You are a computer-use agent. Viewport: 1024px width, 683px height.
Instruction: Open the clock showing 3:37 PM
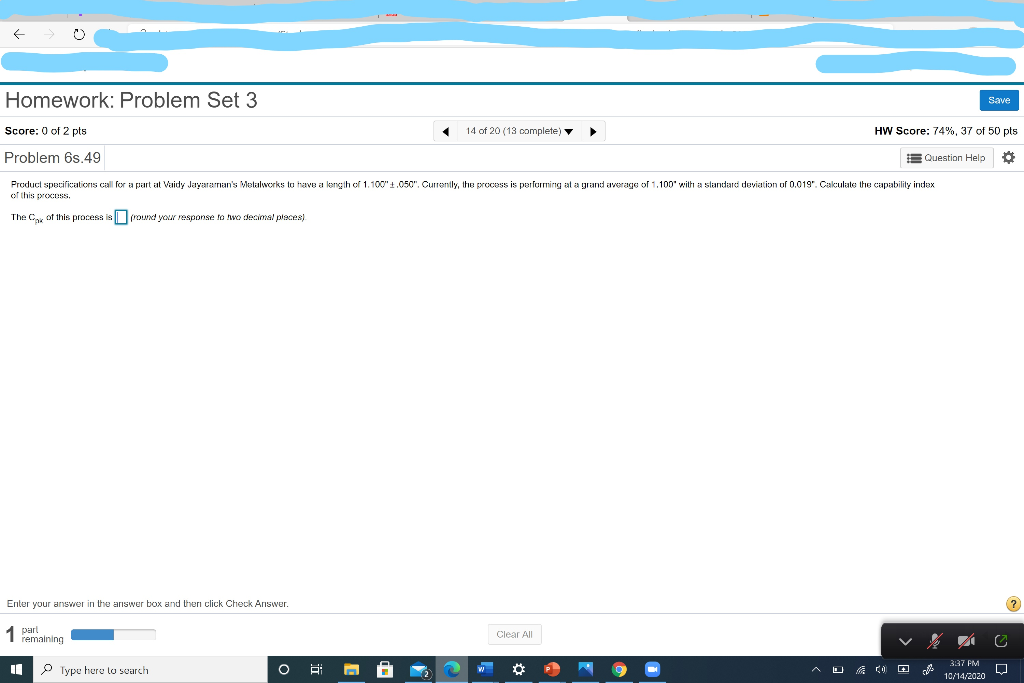click(964, 669)
